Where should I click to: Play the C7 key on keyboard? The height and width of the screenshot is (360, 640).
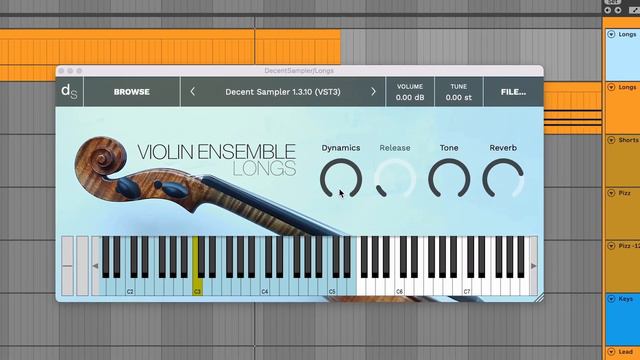point(467,288)
